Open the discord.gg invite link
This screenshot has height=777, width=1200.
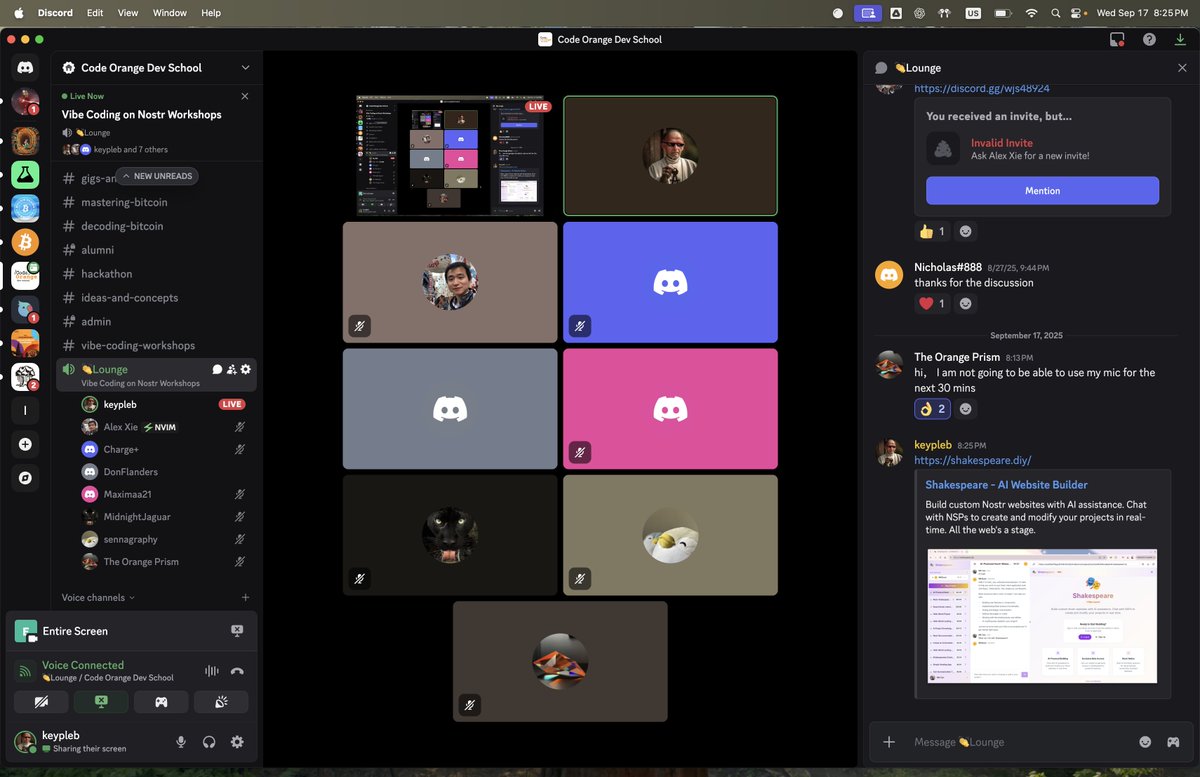[x=981, y=88]
